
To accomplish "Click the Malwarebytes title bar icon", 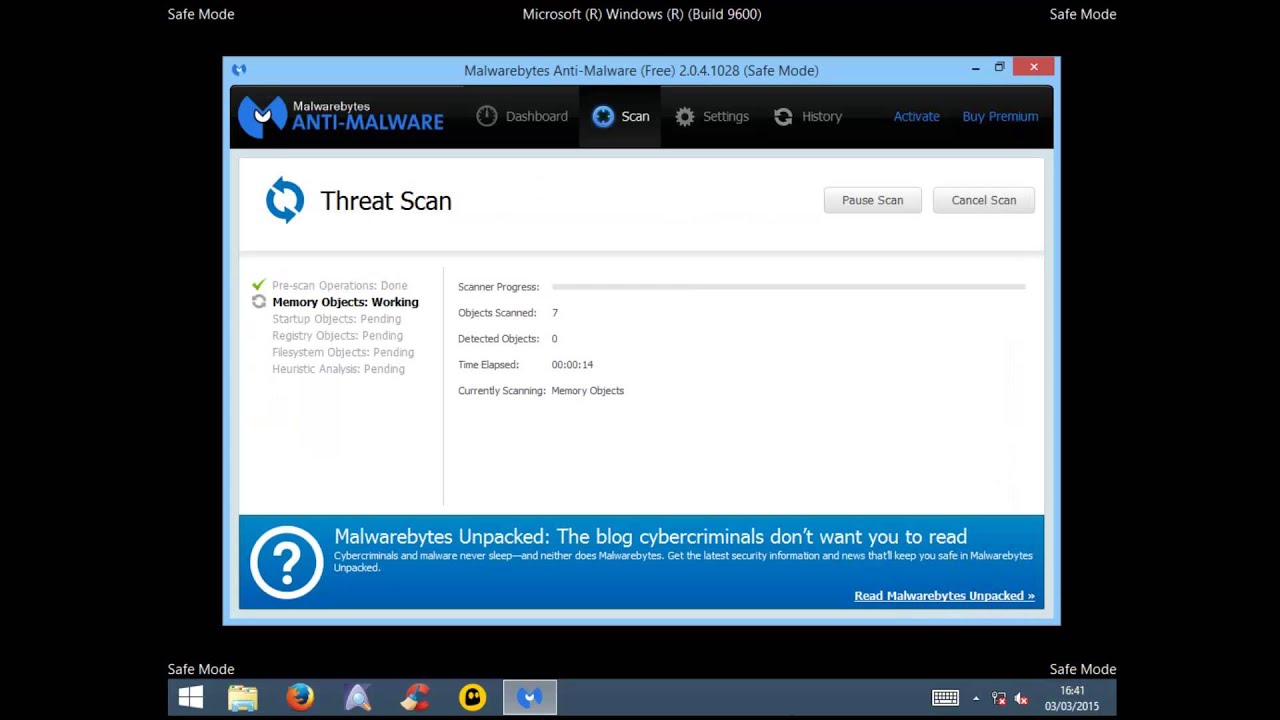I will click(239, 70).
